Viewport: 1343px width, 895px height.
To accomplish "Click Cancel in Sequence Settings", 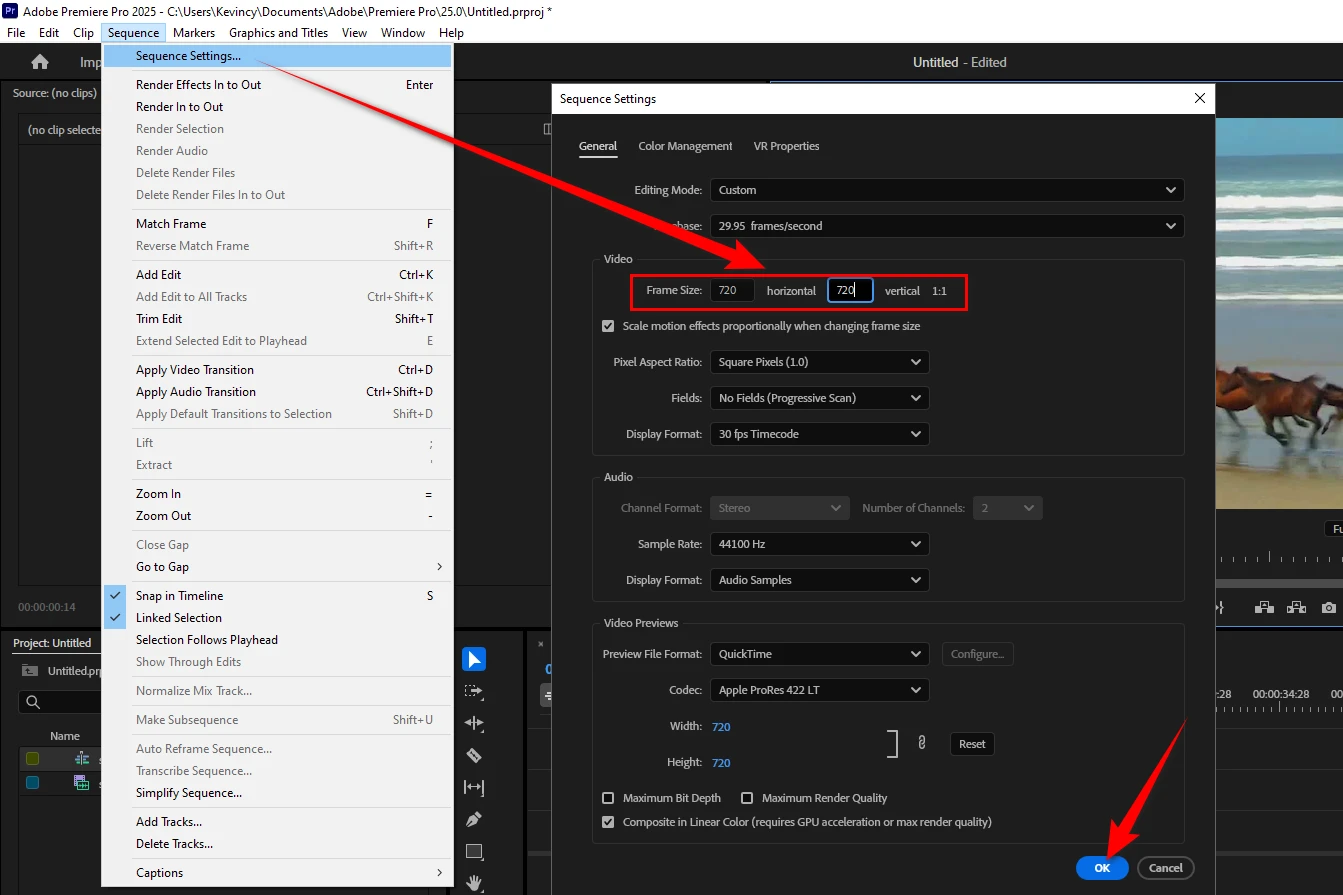I will click(x=1165, y=868).
